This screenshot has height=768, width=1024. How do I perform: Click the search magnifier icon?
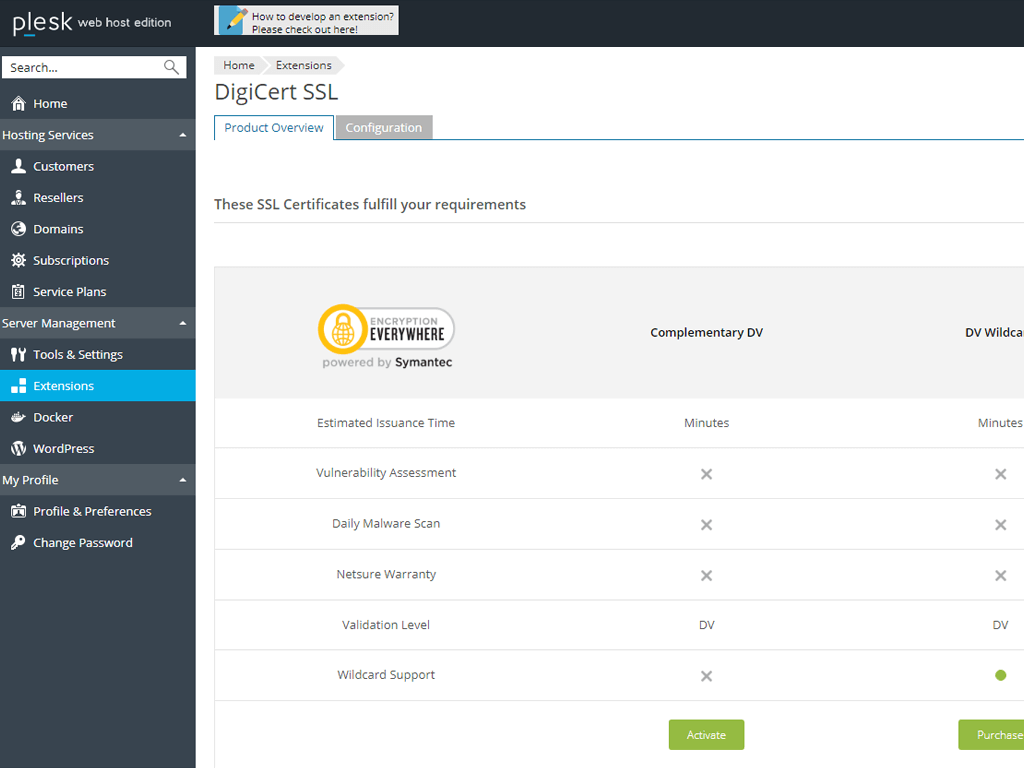tap(172, 68)
